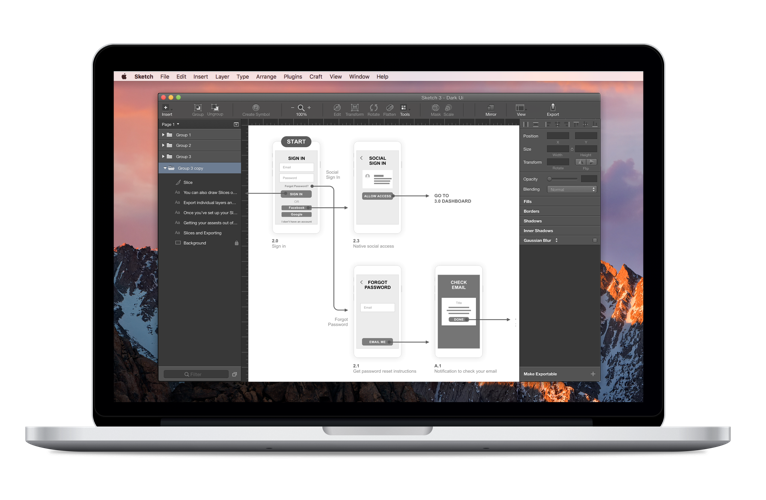The width and height of the screenshot is (766, 500).
Task: Open the Help menu
Action: point(382,77)
